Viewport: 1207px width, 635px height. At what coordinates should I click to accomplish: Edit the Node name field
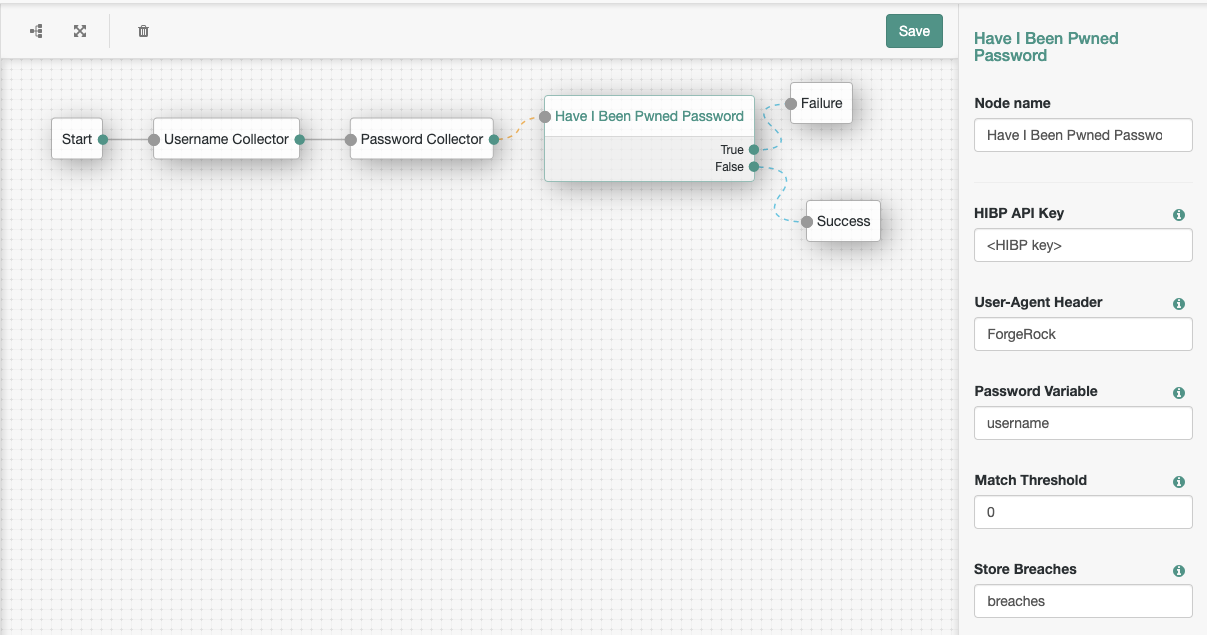[1083, 135]
